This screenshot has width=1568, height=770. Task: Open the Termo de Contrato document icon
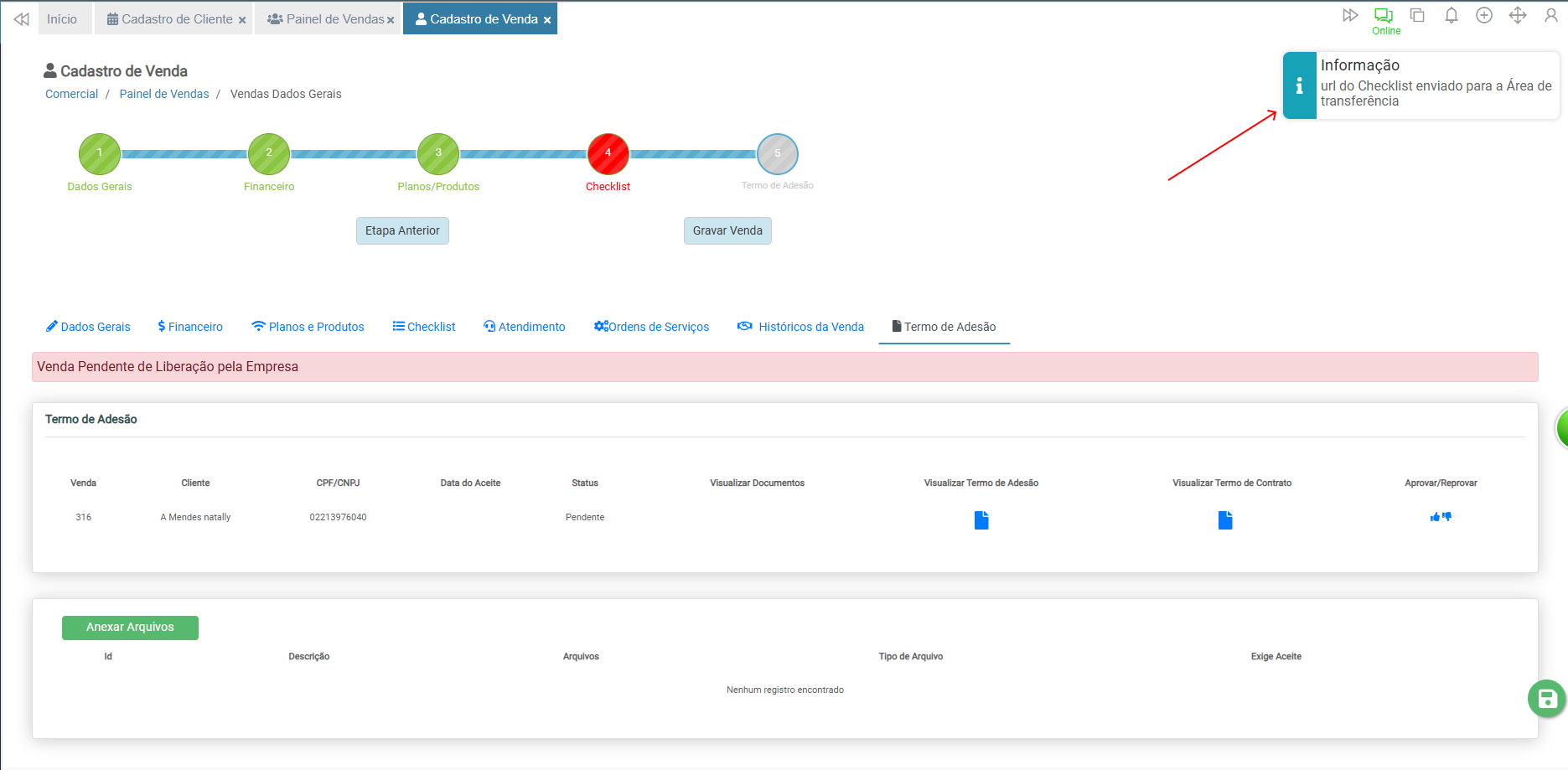(1225, 520)
